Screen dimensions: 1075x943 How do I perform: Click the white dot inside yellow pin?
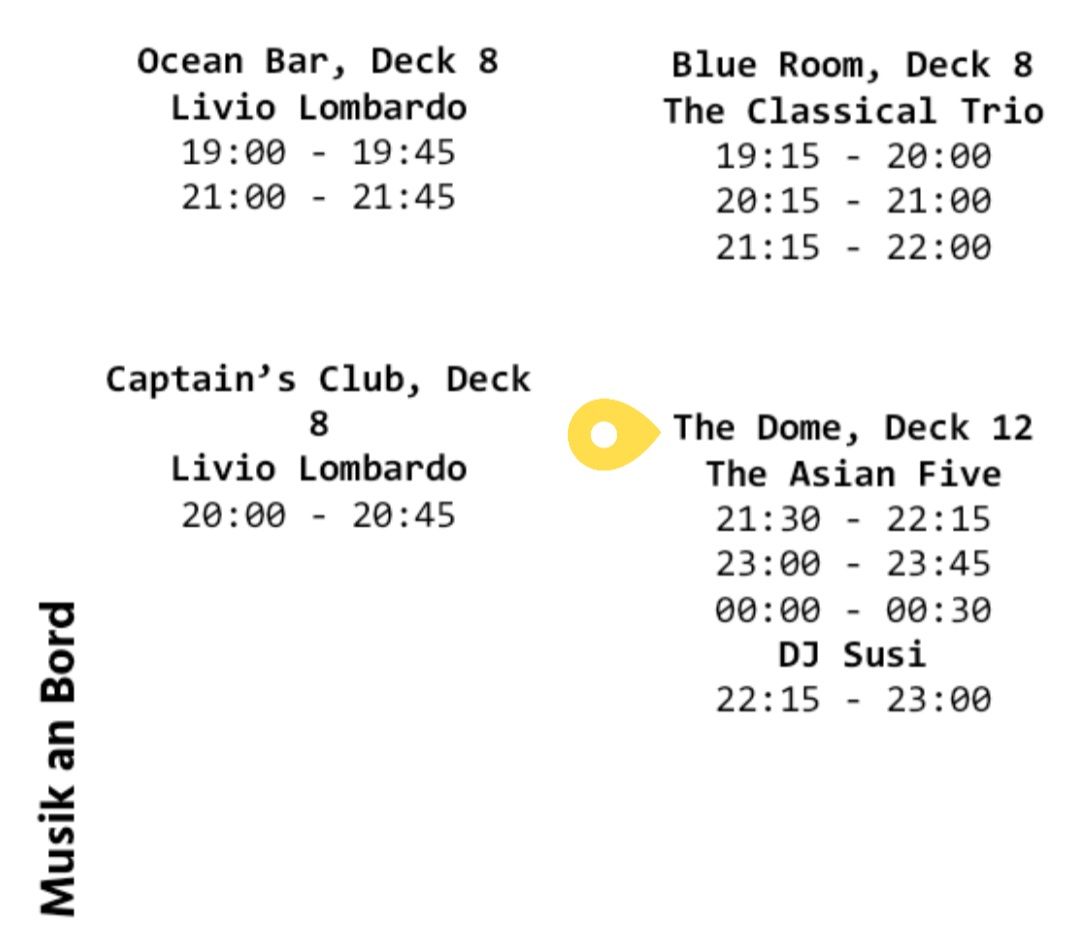(603, 435)
